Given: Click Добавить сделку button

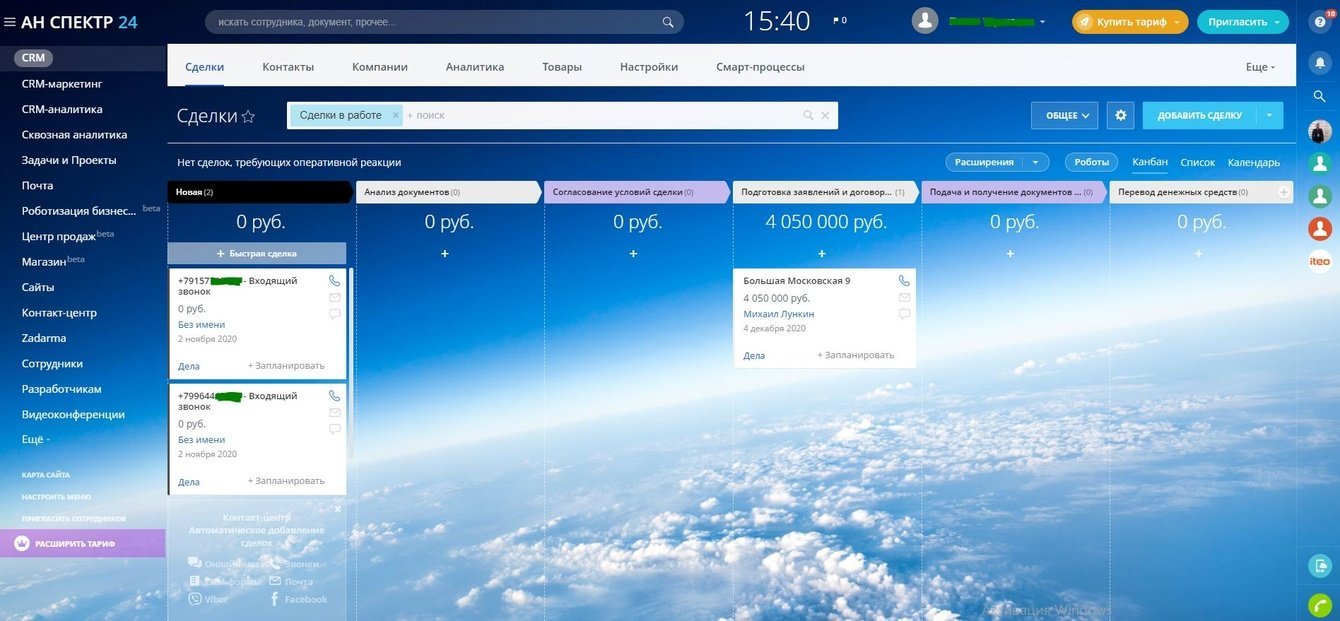Looking at the screenshot, I should tap(1199, 115).
